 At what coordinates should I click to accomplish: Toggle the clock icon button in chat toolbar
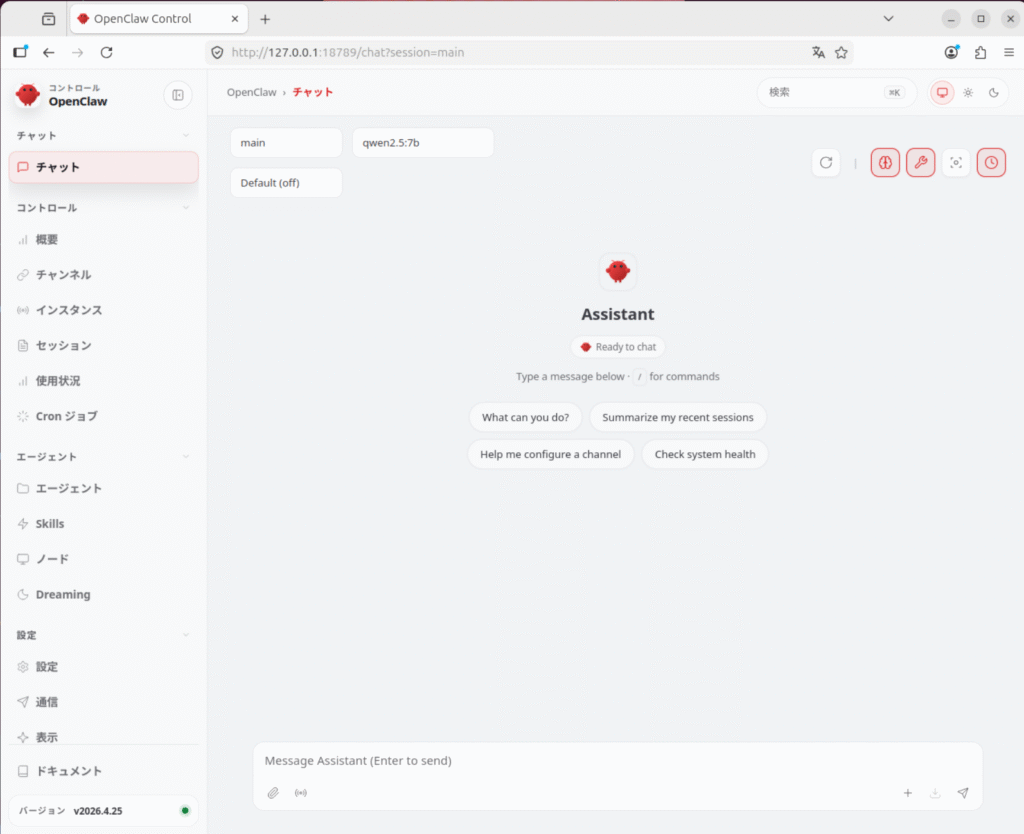pos(991,162)
